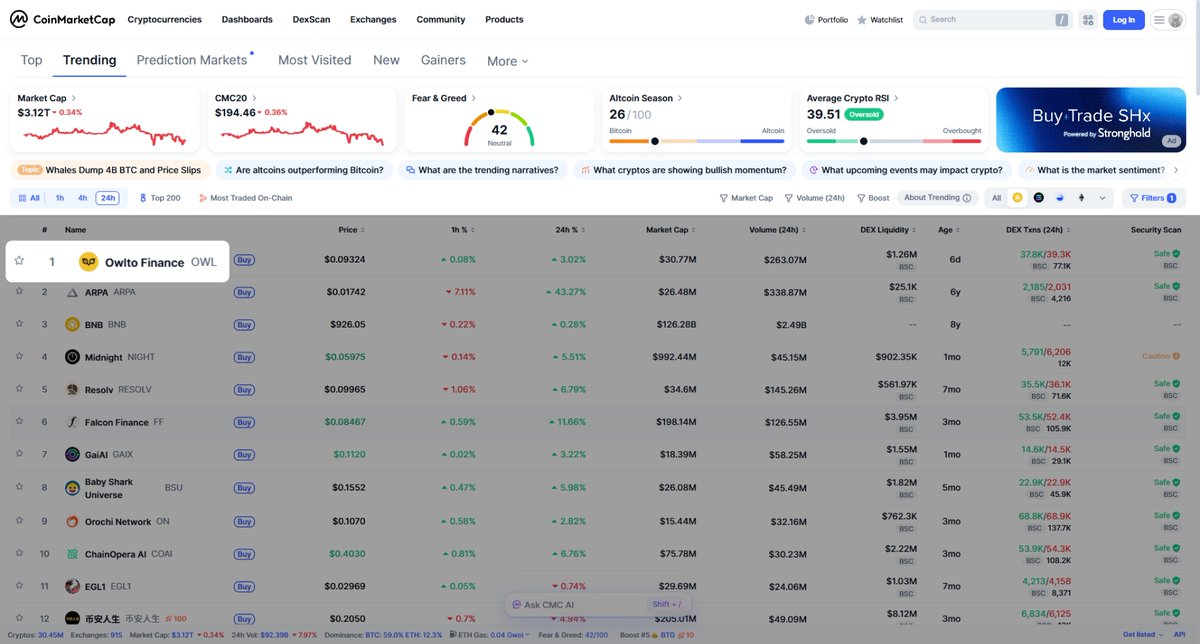
Task: Star ARPA to watchlist
Action: [19, 292]
